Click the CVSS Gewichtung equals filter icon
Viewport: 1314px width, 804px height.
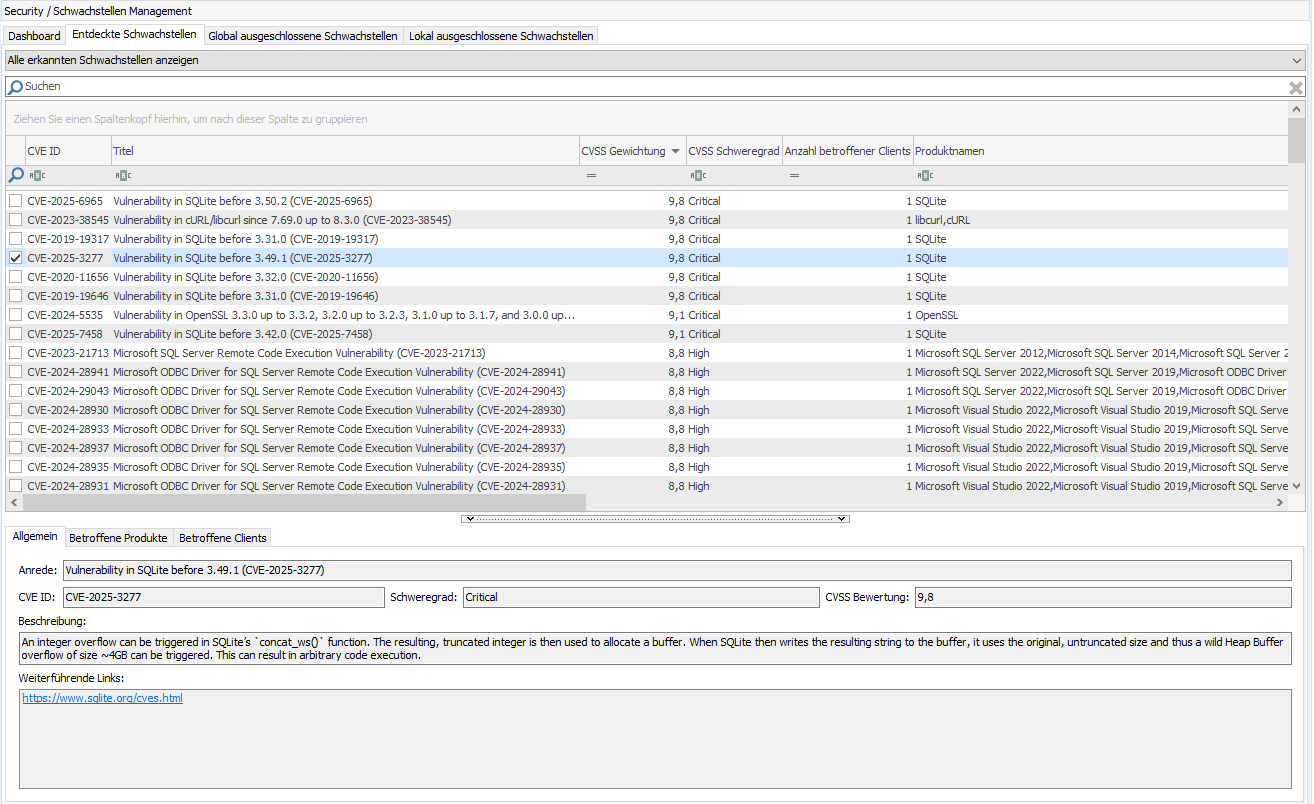[x=591, y=176]
